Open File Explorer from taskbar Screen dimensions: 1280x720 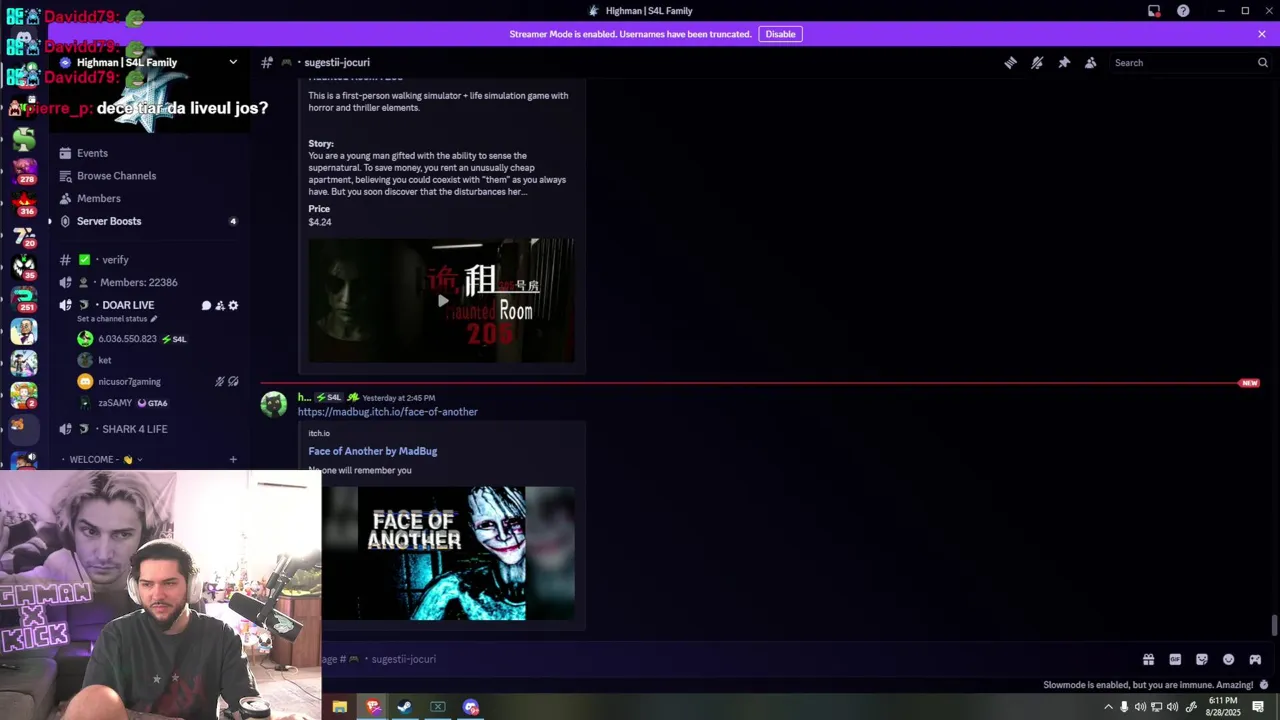click(x=340, y=707)
